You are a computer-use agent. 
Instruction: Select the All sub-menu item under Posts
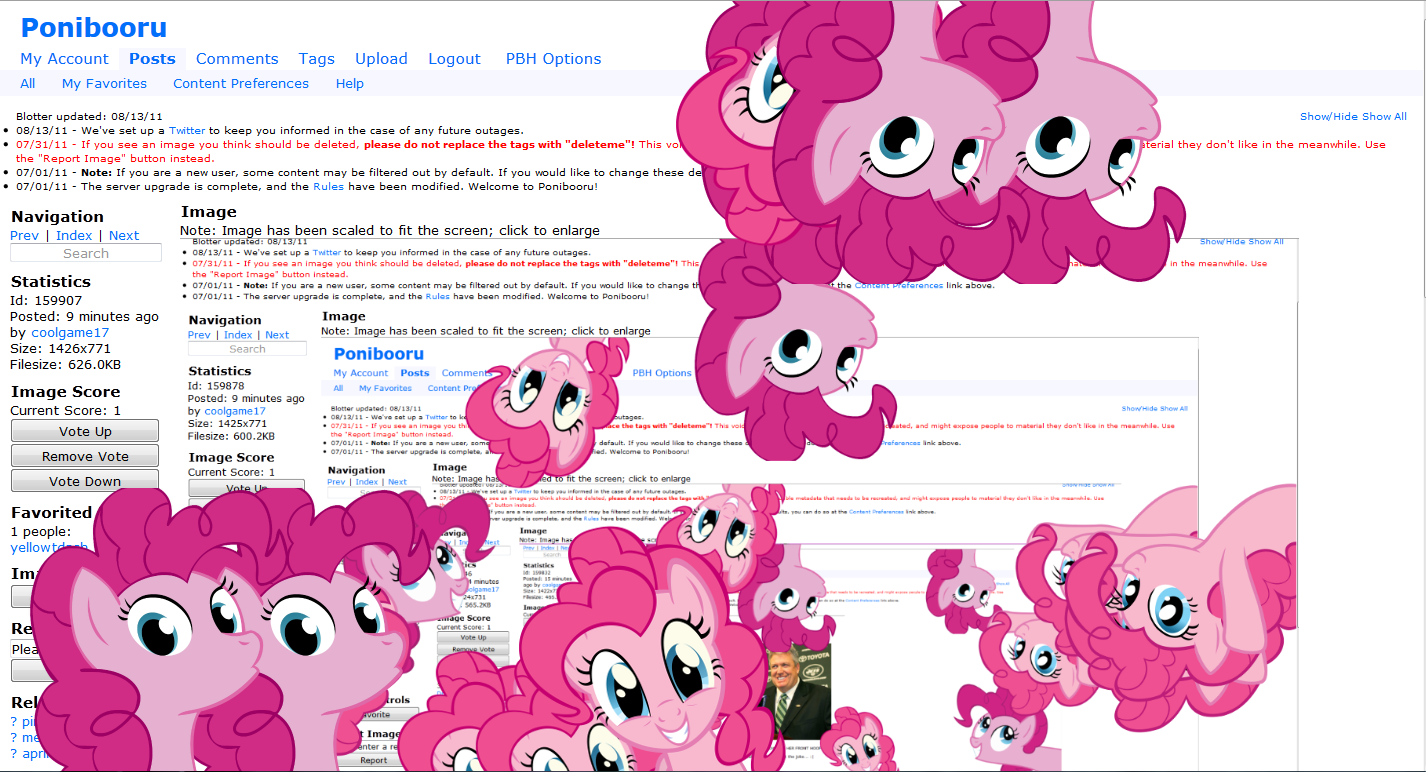tap(28, 84)
